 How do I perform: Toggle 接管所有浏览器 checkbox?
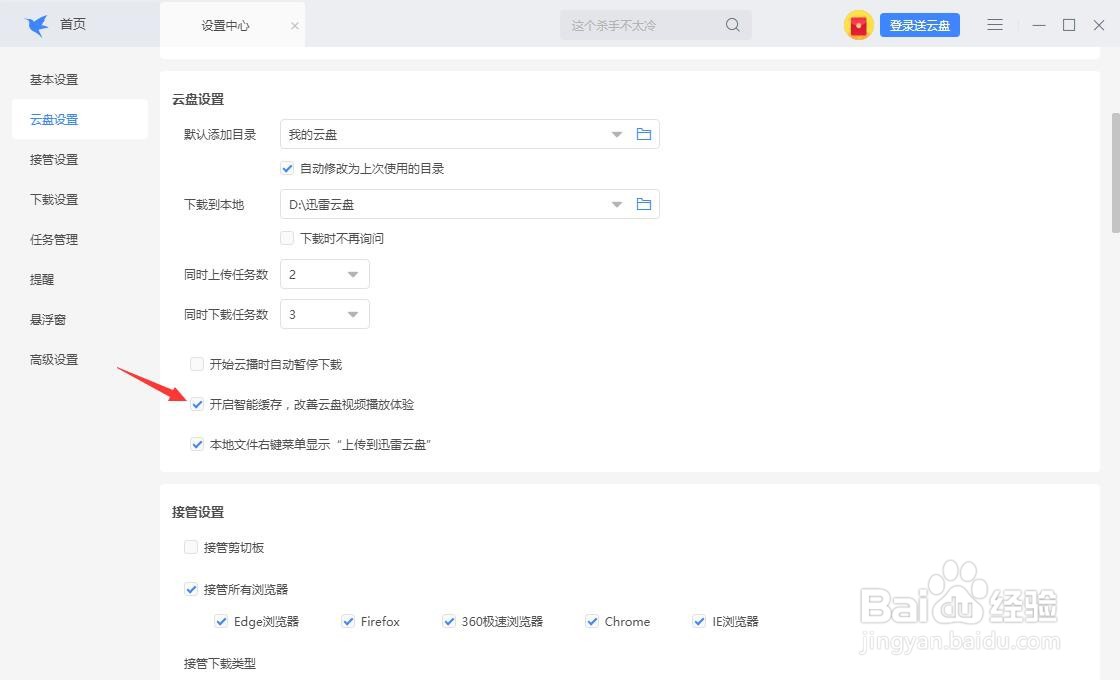[x=191, y=589]
